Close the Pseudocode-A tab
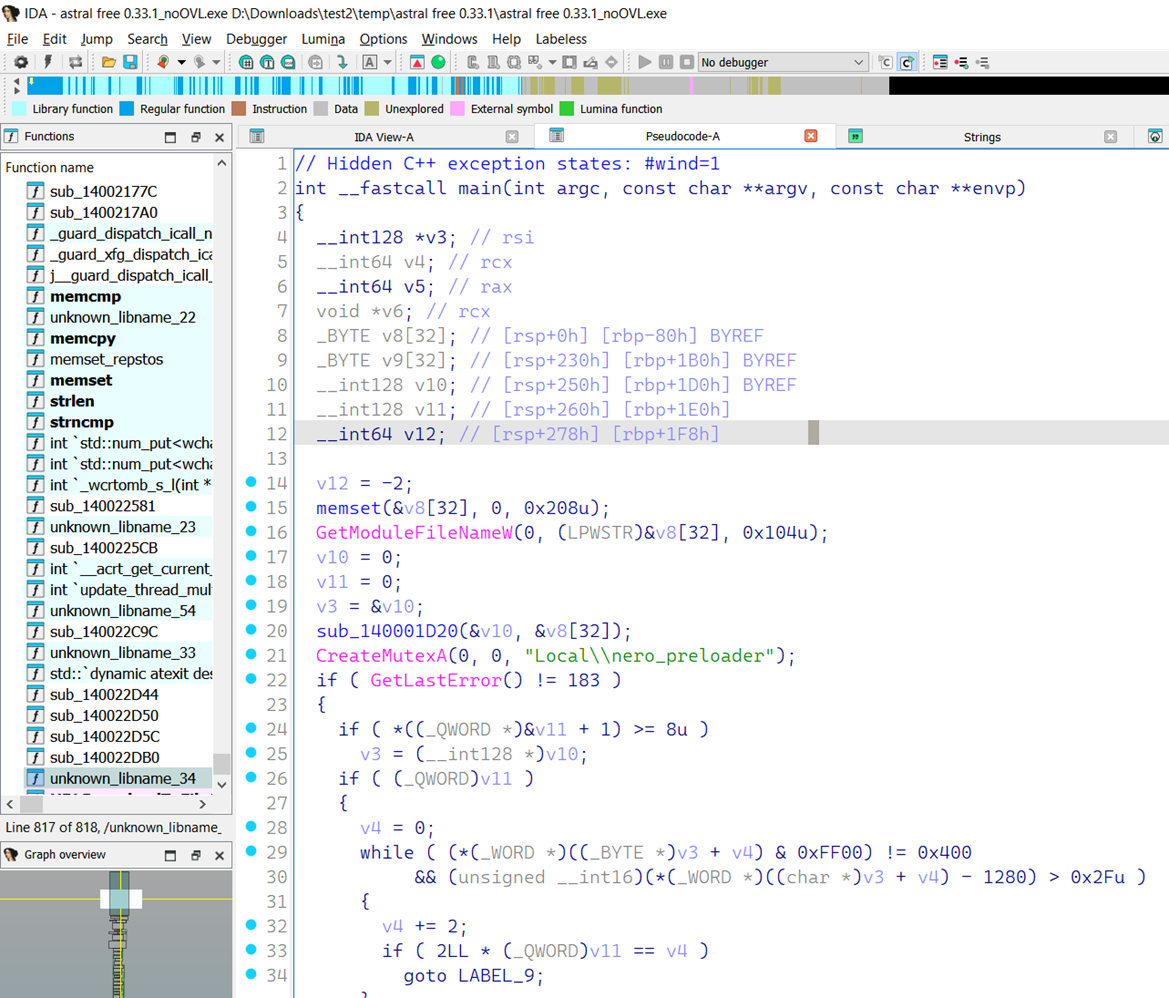 pos(811,136)
